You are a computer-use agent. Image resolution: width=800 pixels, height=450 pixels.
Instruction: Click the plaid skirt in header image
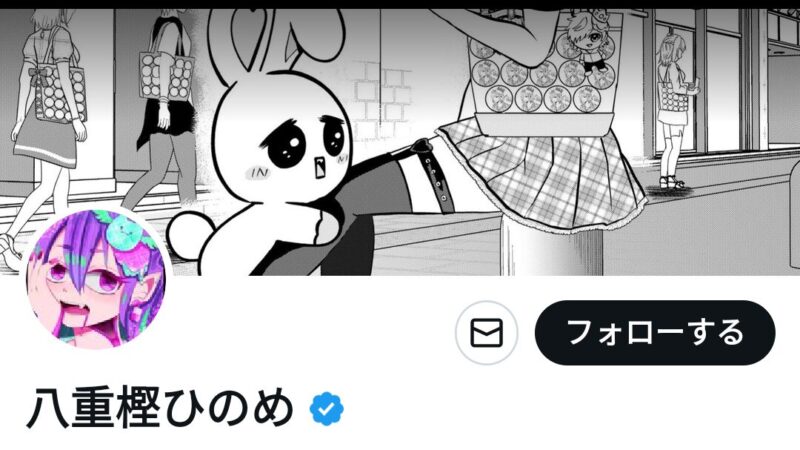(x=543, y=171)
